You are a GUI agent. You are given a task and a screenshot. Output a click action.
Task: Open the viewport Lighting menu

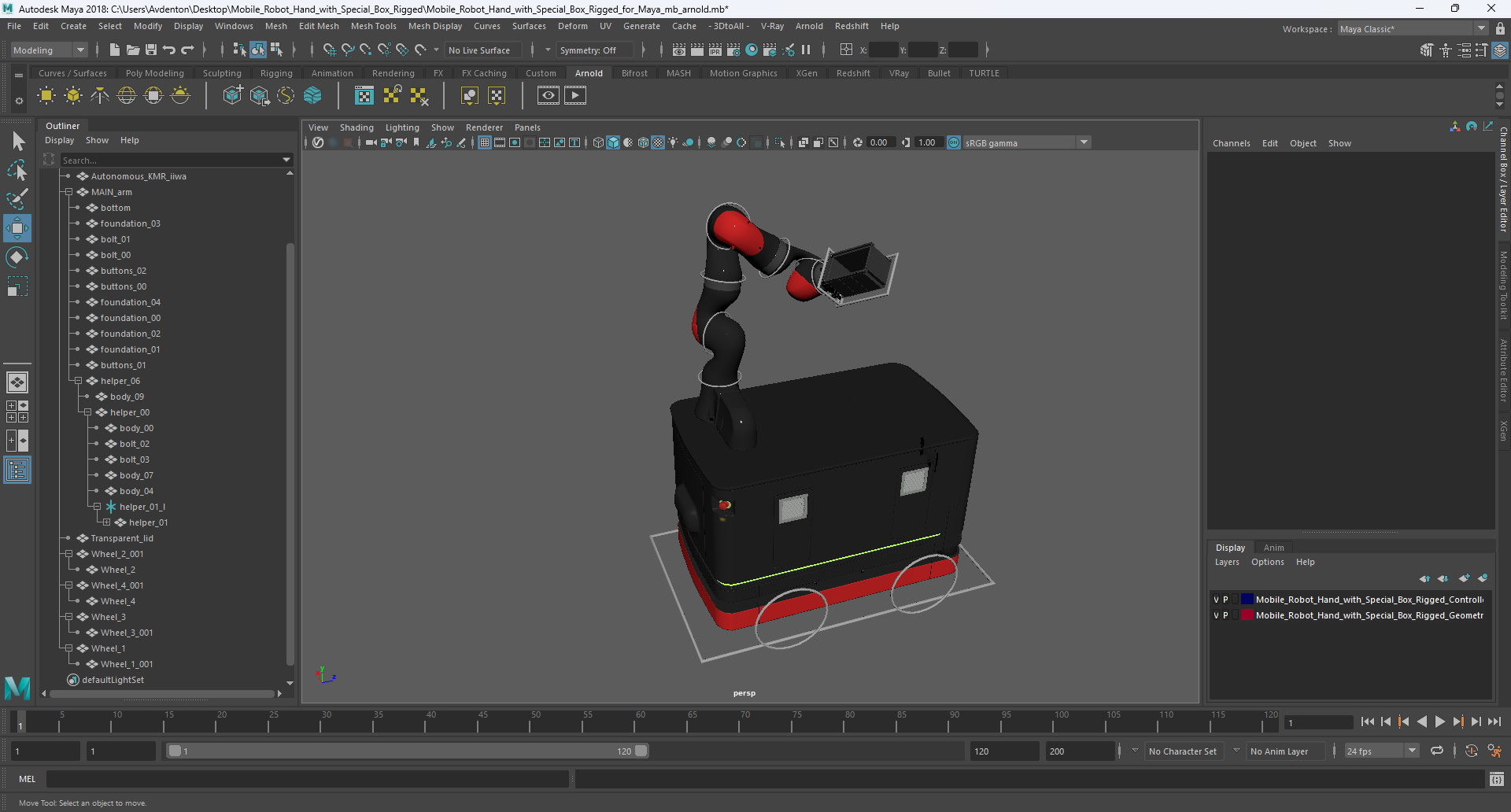click(402, 127)
